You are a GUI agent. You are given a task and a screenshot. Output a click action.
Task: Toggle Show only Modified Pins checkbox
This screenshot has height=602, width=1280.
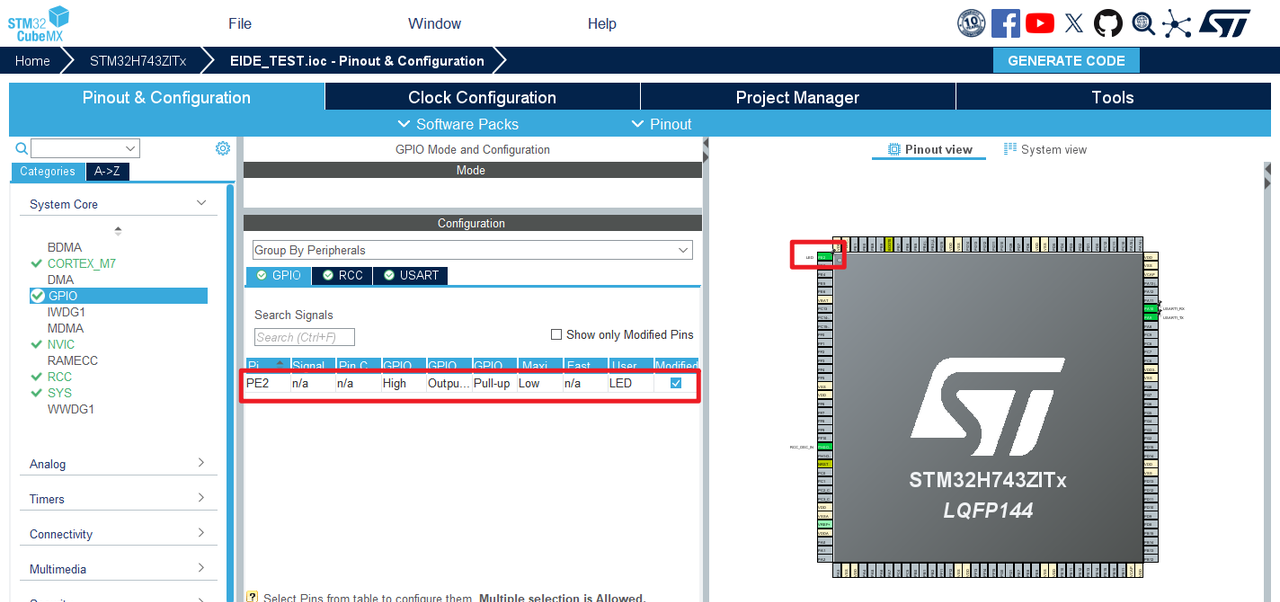(x=556, y=335)
